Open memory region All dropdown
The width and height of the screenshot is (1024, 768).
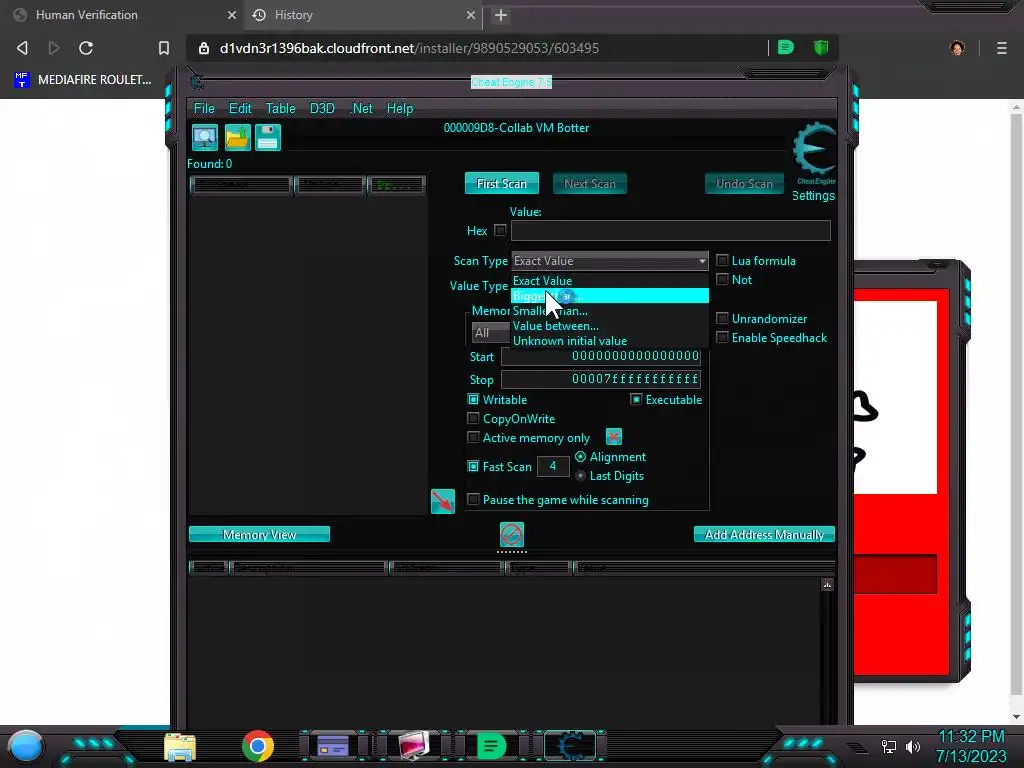(x=490, y=332)
